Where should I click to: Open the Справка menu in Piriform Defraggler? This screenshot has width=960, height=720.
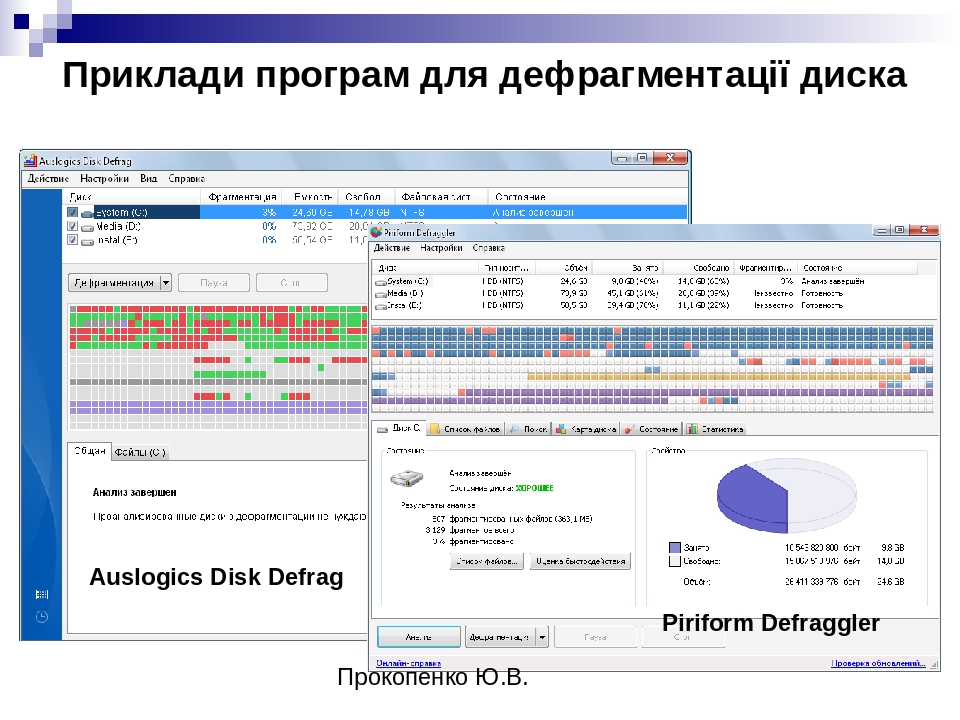point(489,248)
